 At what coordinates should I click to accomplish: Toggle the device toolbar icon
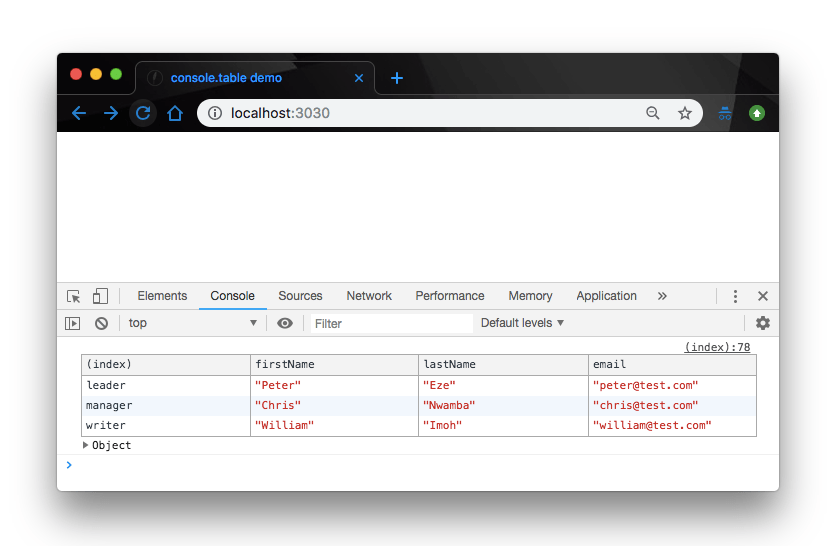pos(100,296)
